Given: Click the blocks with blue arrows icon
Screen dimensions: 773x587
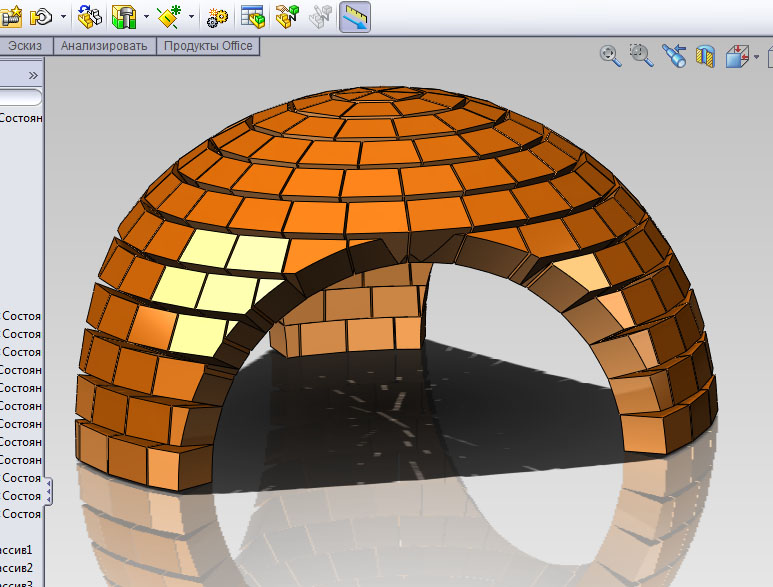Looking at the screenshot, I should coord(89,16).
